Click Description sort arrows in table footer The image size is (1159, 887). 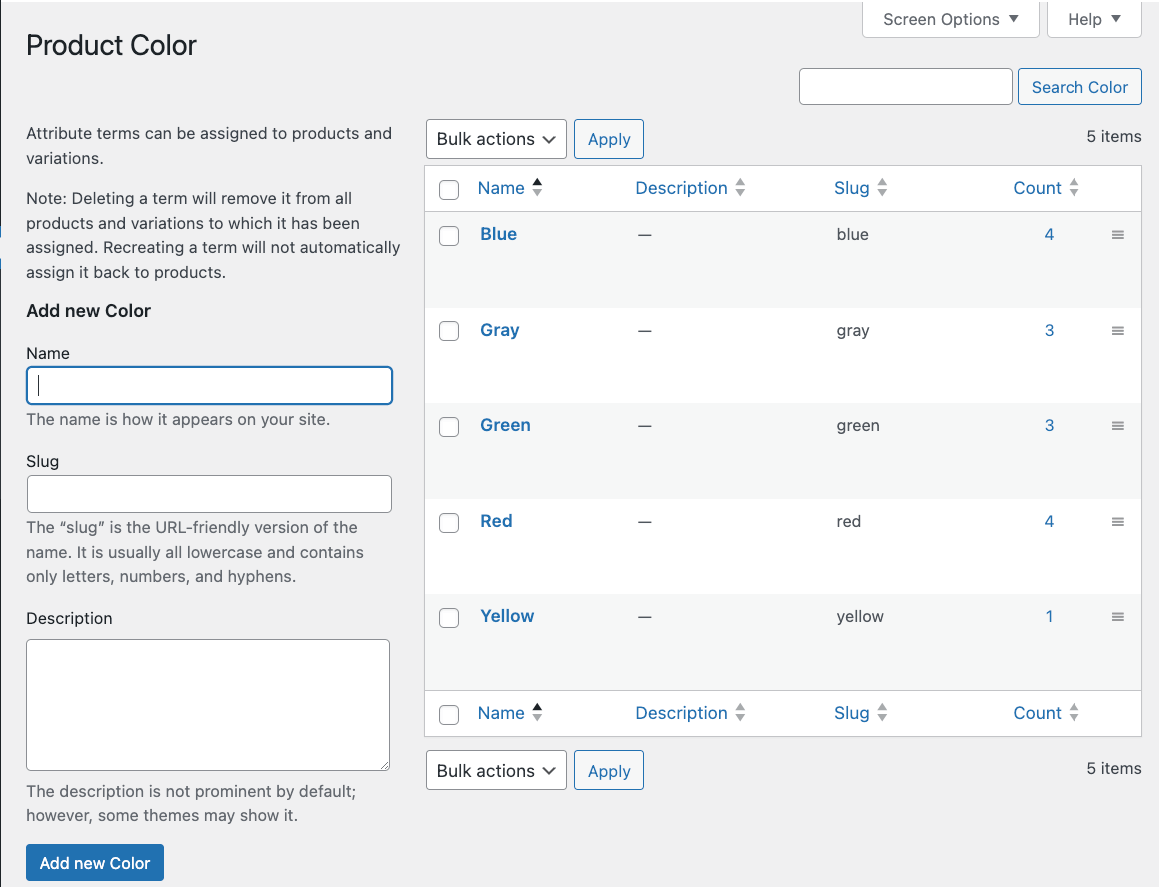[740, 713]
